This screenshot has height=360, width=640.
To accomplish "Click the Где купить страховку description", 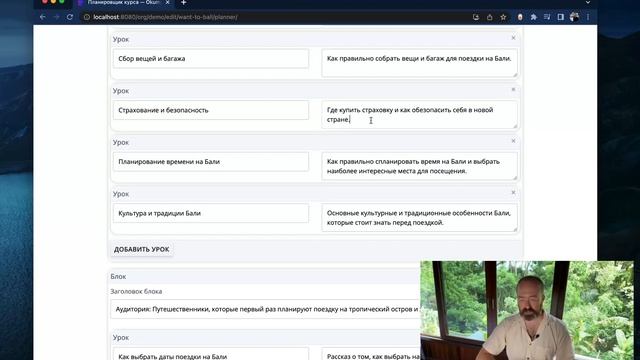I will (x=419, y=115).
